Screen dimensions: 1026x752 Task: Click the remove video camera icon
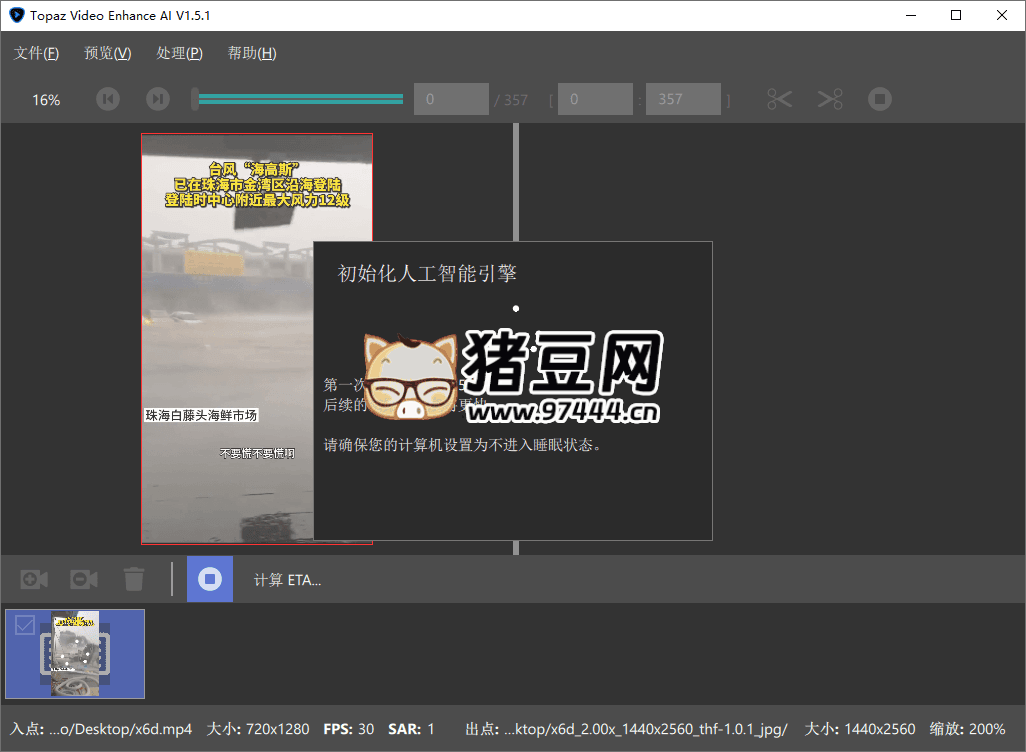[84, 579]
